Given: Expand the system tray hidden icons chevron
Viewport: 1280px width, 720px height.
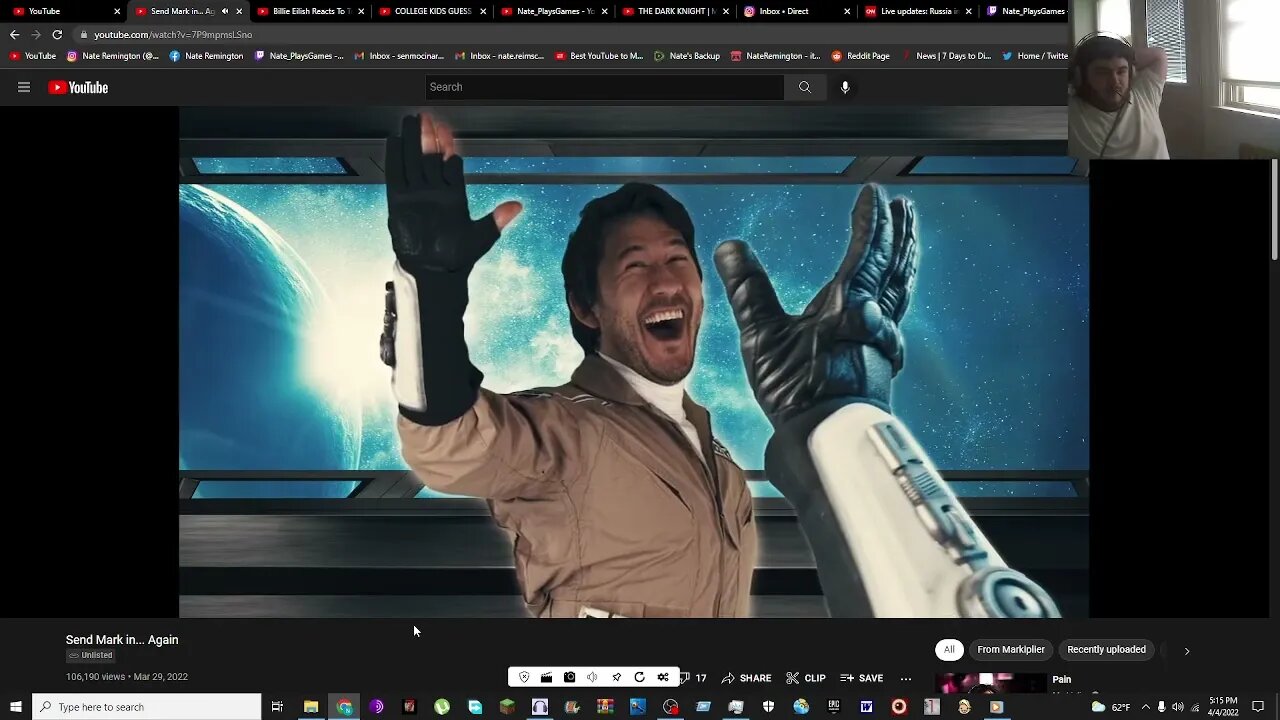Looking at the screenshot, I should [1146, 707].
